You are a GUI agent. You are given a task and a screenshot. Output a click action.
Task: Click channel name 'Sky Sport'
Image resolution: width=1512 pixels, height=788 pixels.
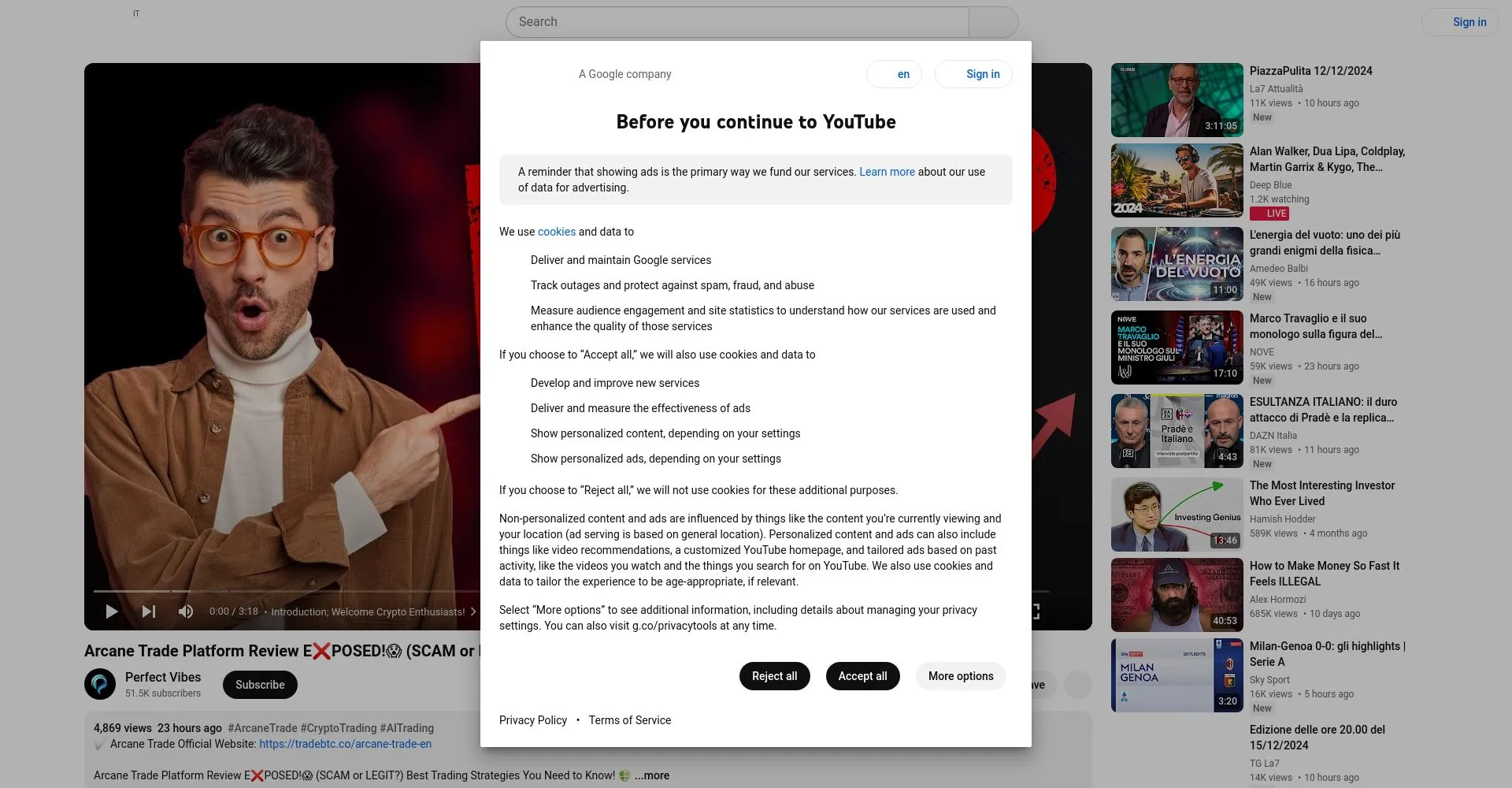pos(1269,680)
